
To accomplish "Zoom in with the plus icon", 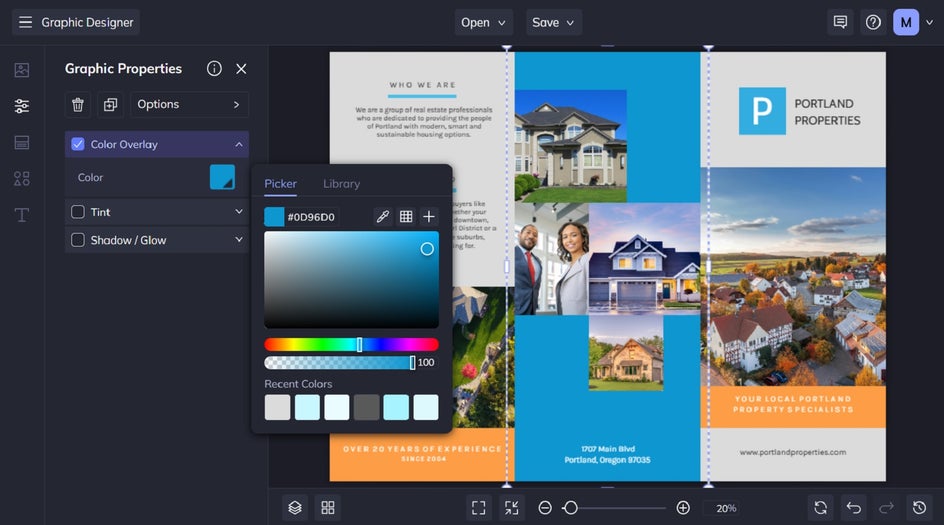I will [683, 508].
